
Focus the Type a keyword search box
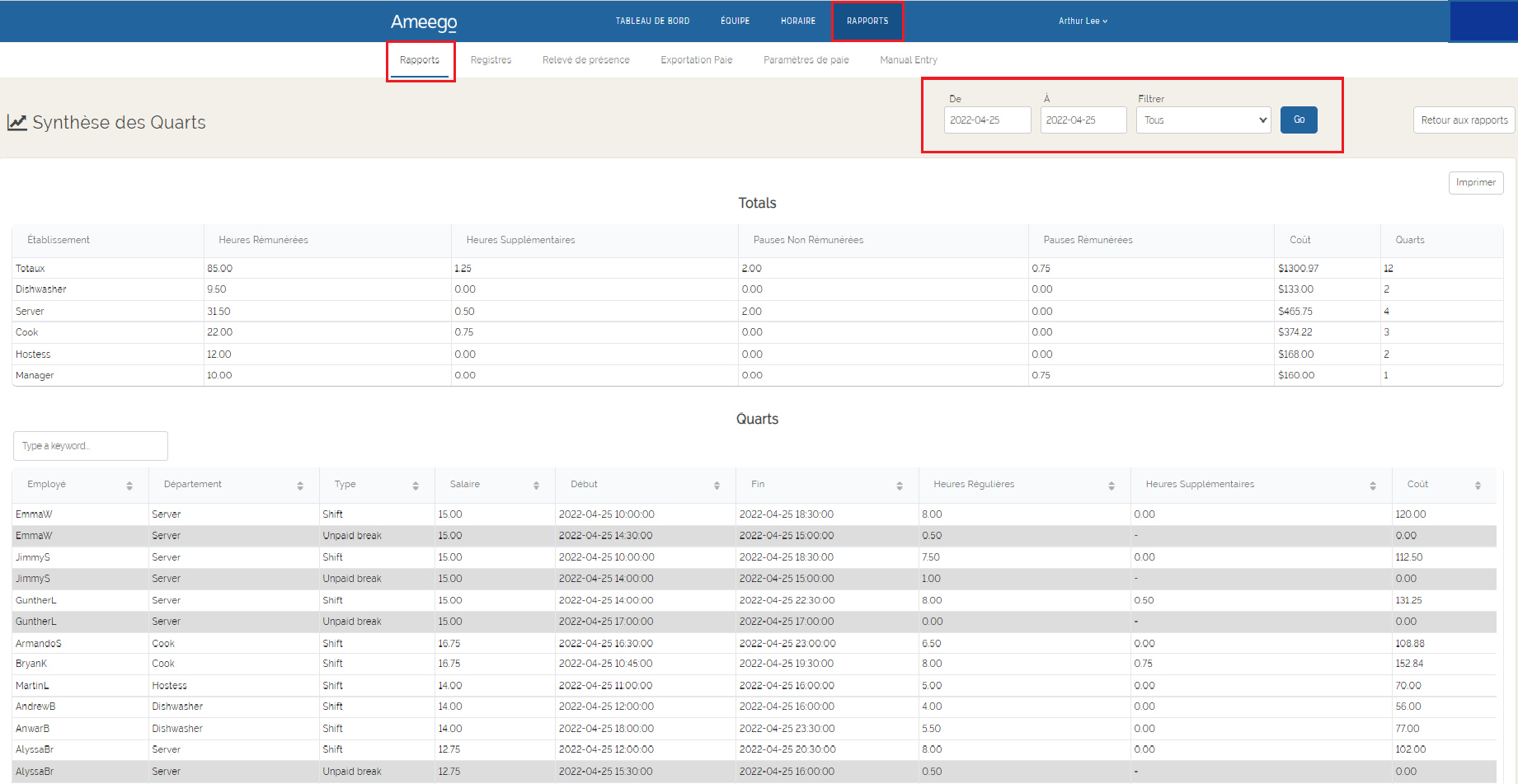click(x=91, y=446)
